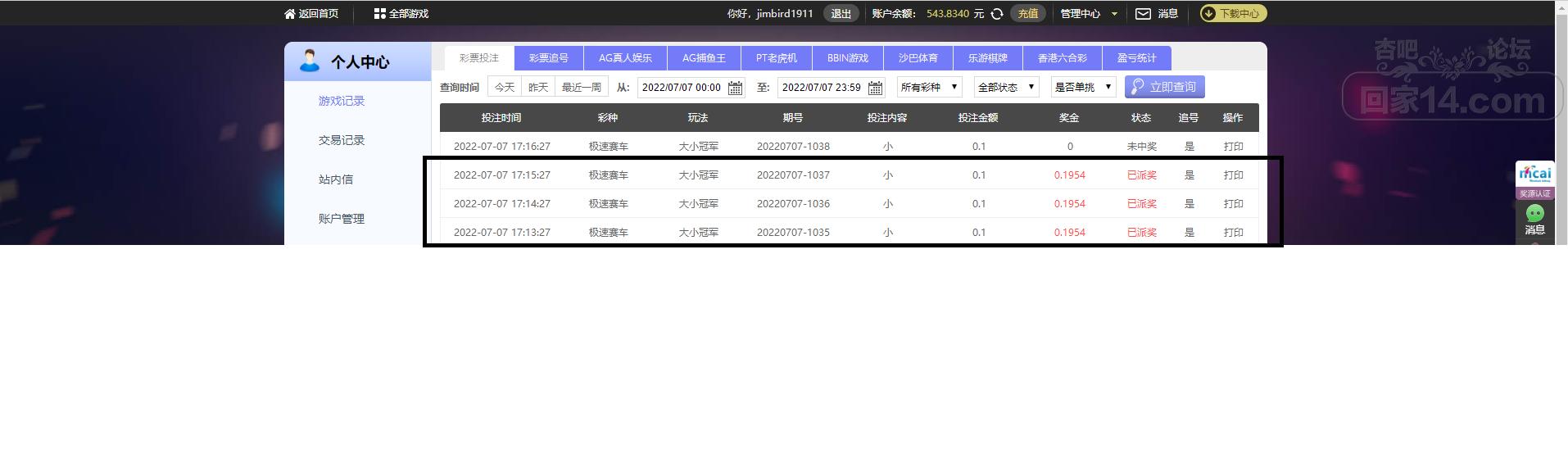Viewport: 1568px width, 449px height.
Task: Click the mcai 奖源认证 badge icon
Action: (x=1535, y=179)
